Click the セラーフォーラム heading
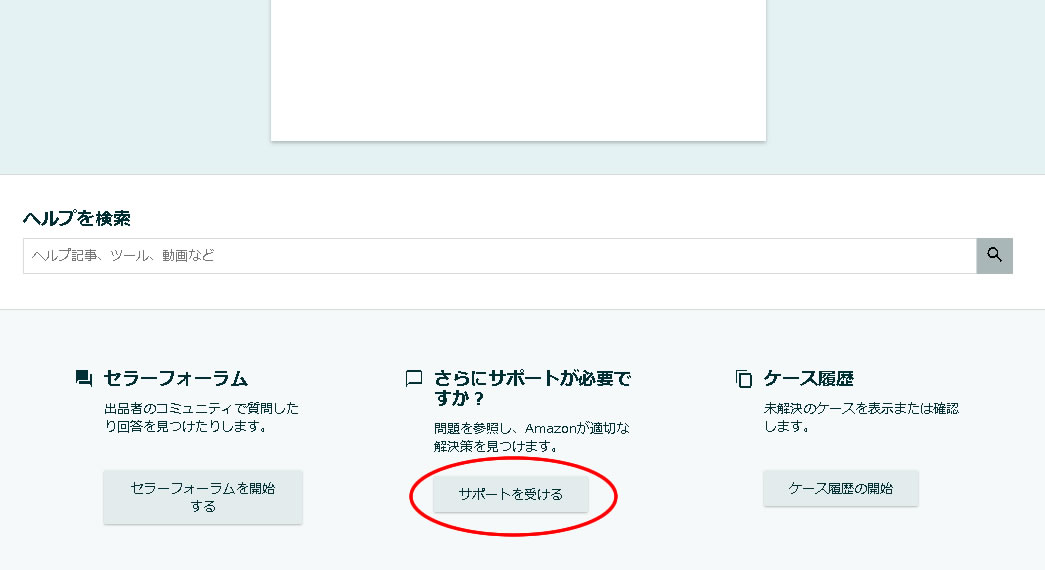1045x570 pixels. coord(175,379)
